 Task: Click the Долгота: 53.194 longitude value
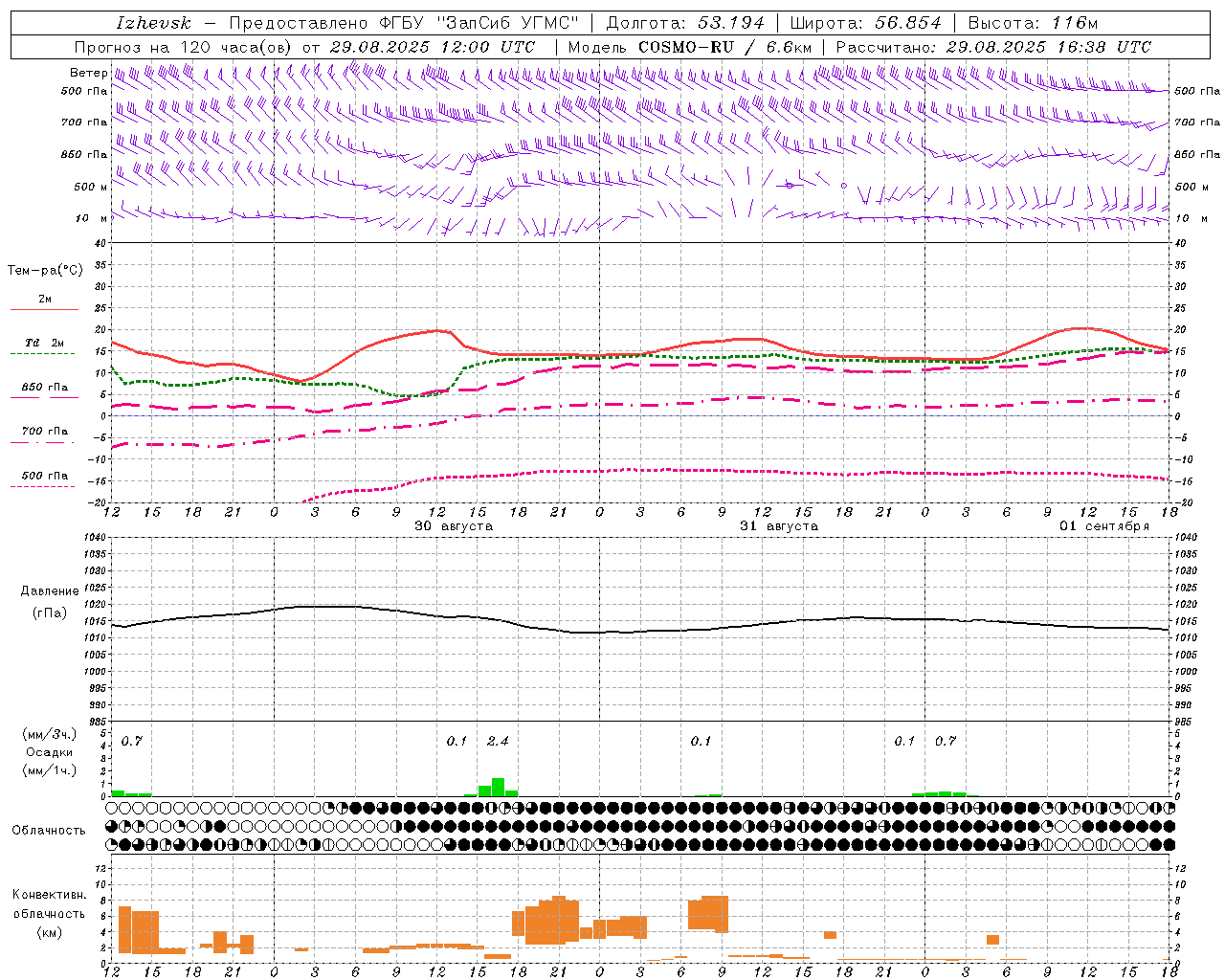click(x=685, y=23)
